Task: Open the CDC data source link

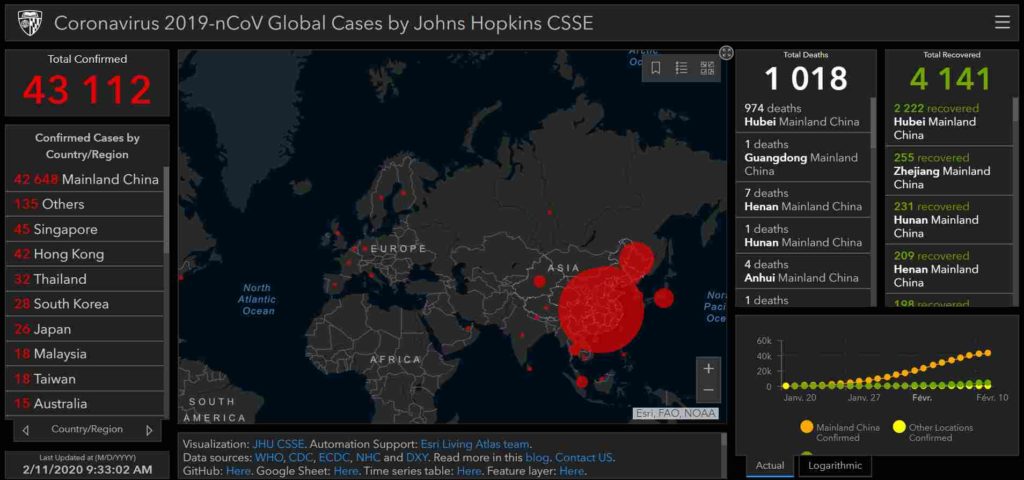Action: [x=300, y=457]
